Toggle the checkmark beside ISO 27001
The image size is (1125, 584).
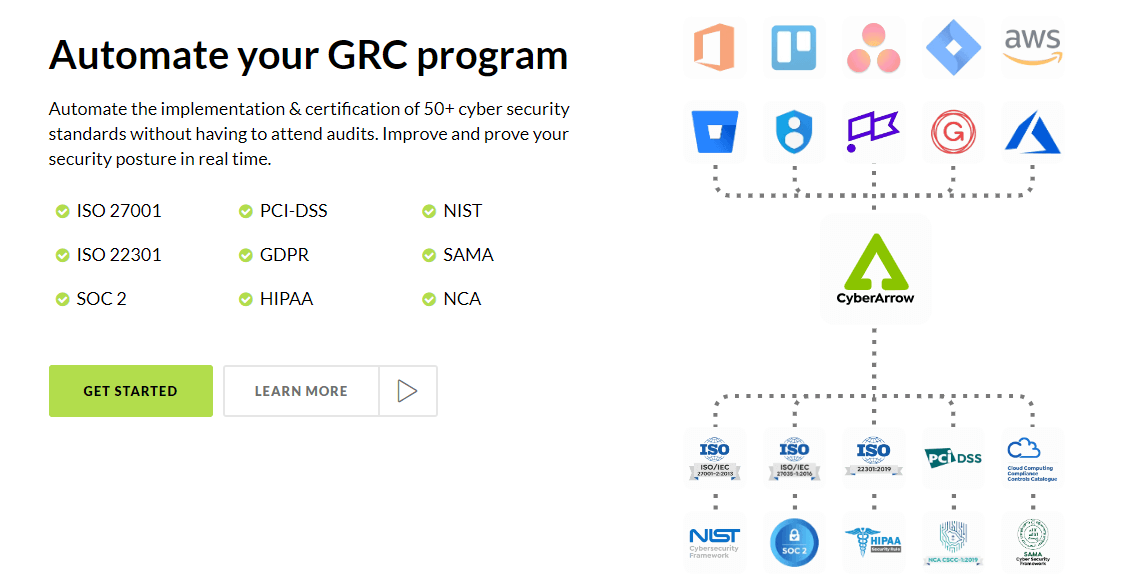(62, 211)
